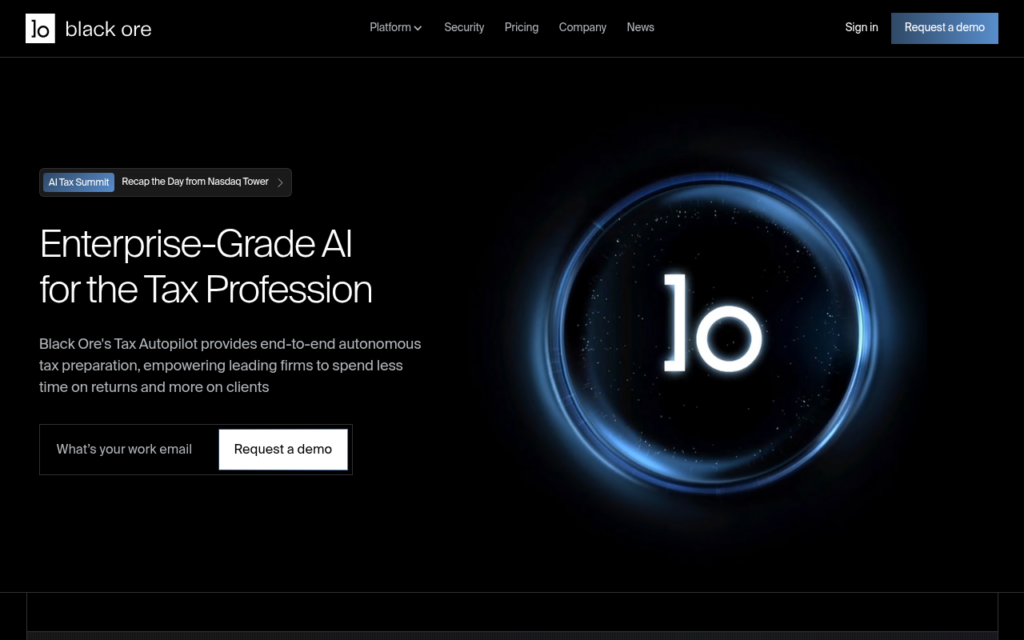Screen dimensions: 1024x640
Task: Click the AI Tax Summit badge
Action: tap(78, 182)
